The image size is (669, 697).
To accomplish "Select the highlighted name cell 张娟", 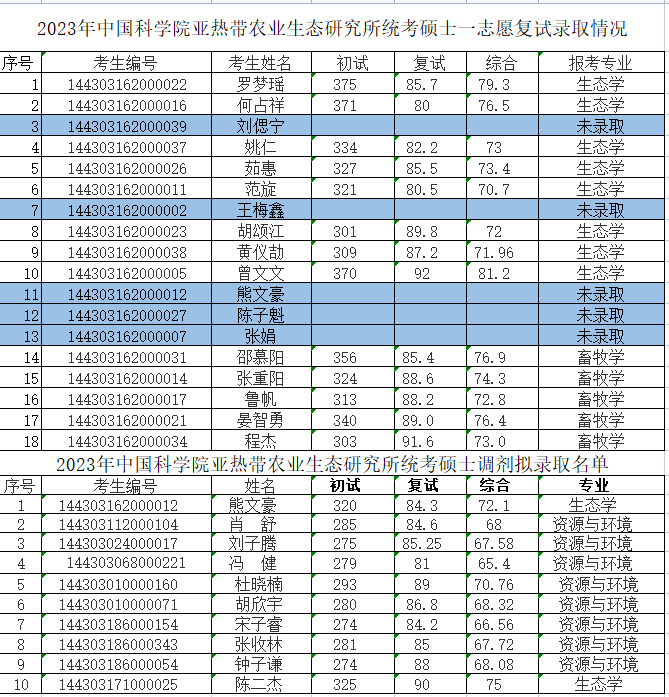I will [260, 336].
